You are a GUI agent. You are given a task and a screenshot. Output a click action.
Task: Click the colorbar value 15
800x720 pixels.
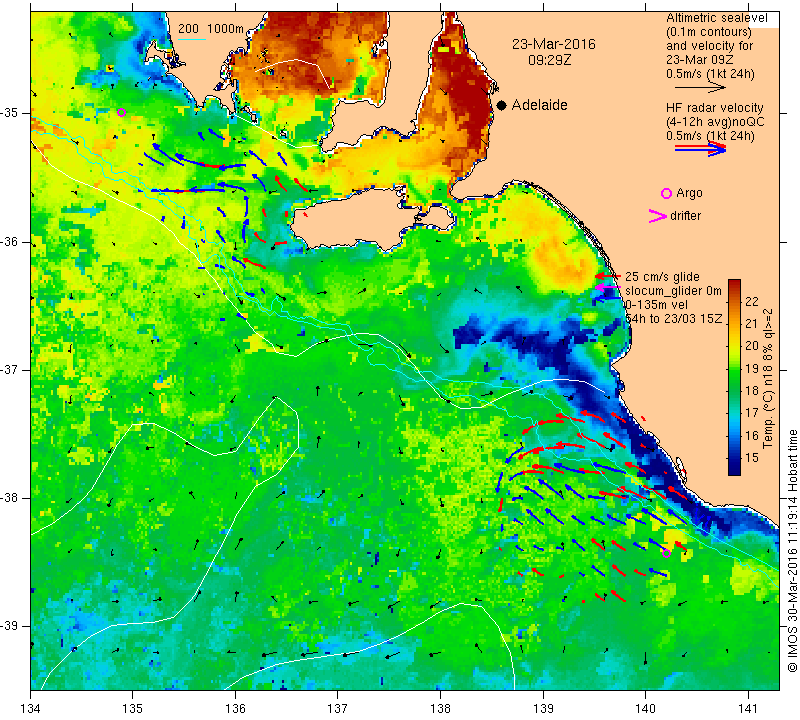point(752,457)
